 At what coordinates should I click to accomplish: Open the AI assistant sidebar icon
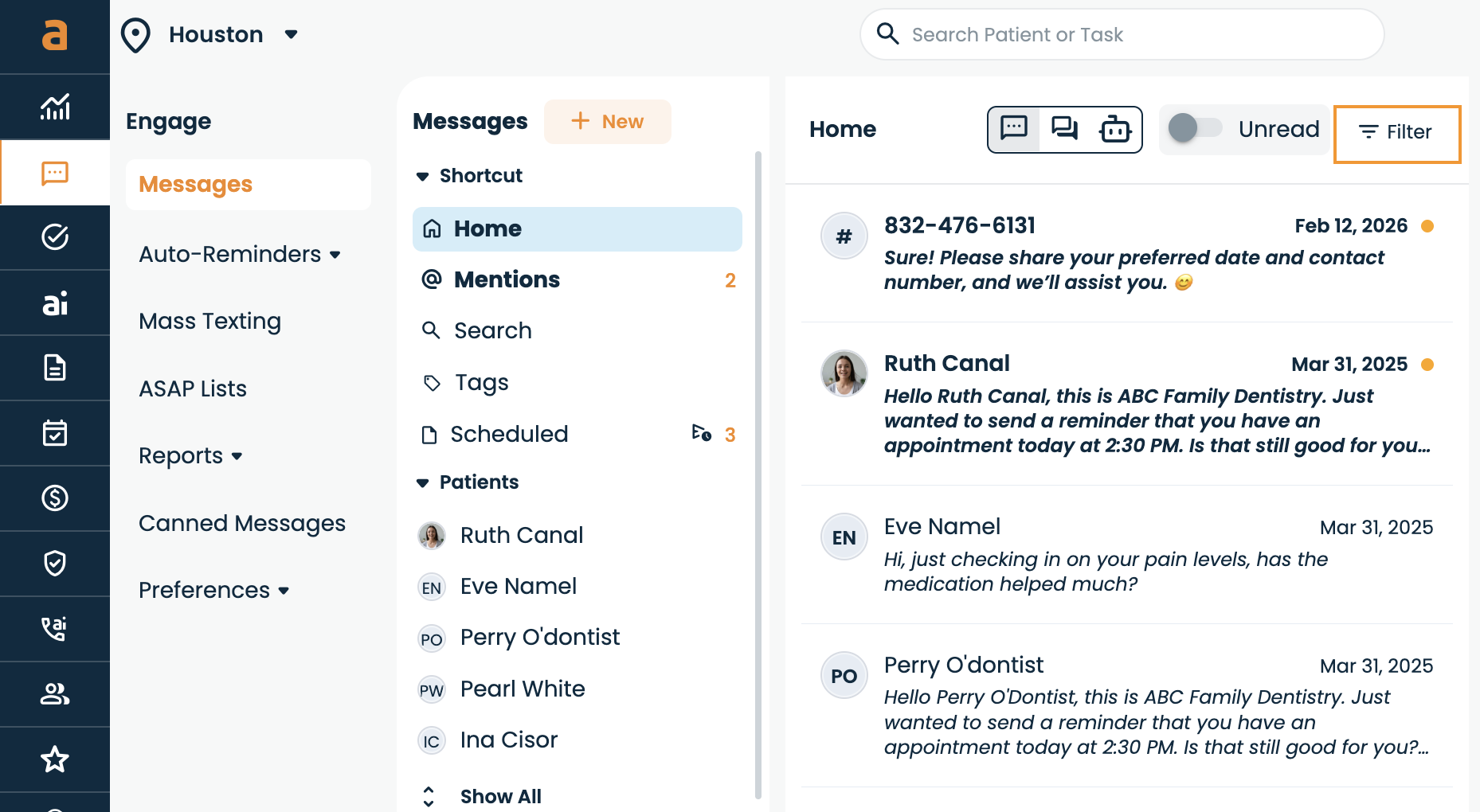(x=55, y=303)
